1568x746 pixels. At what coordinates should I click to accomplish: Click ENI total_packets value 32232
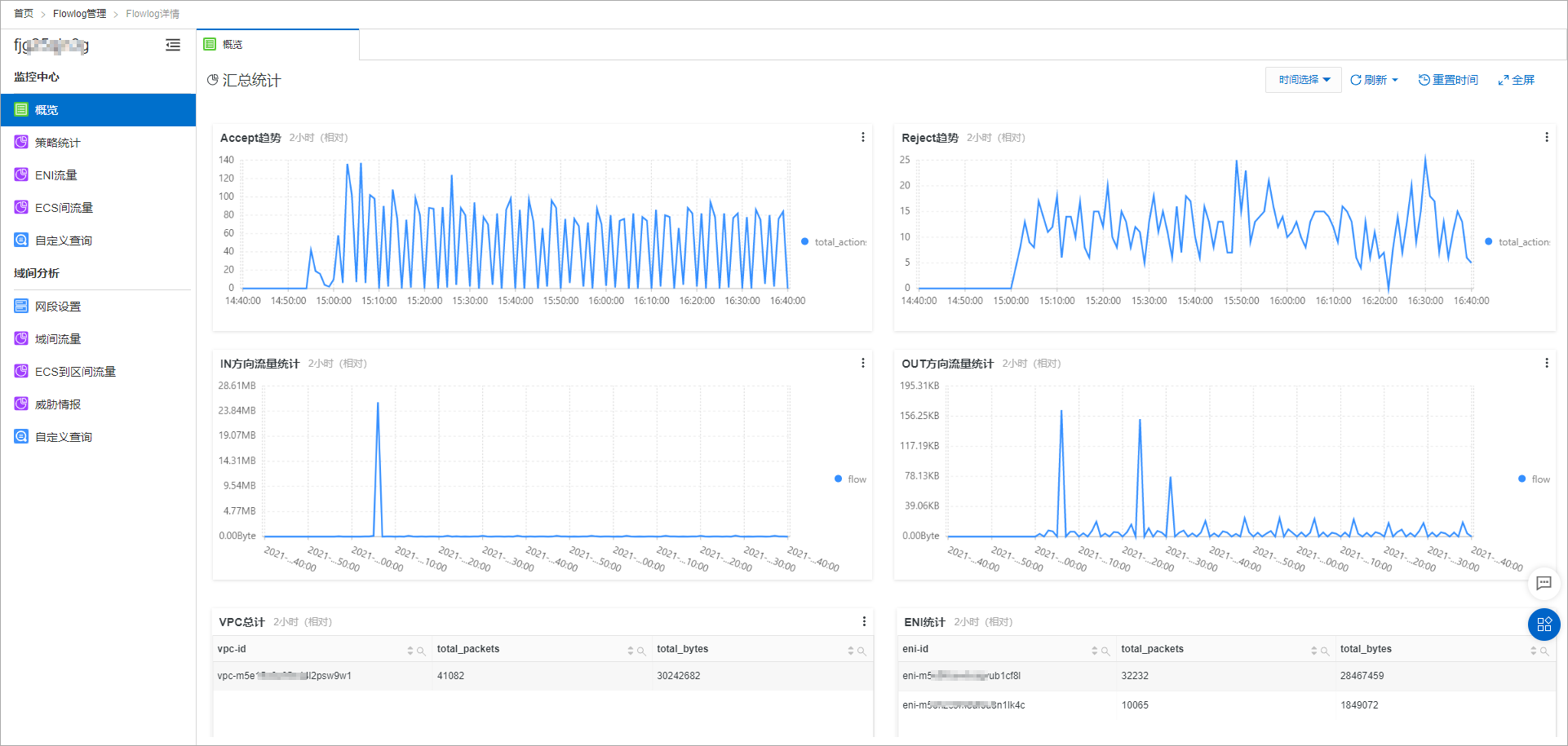pyautogui.click(x=1135, y=676)
